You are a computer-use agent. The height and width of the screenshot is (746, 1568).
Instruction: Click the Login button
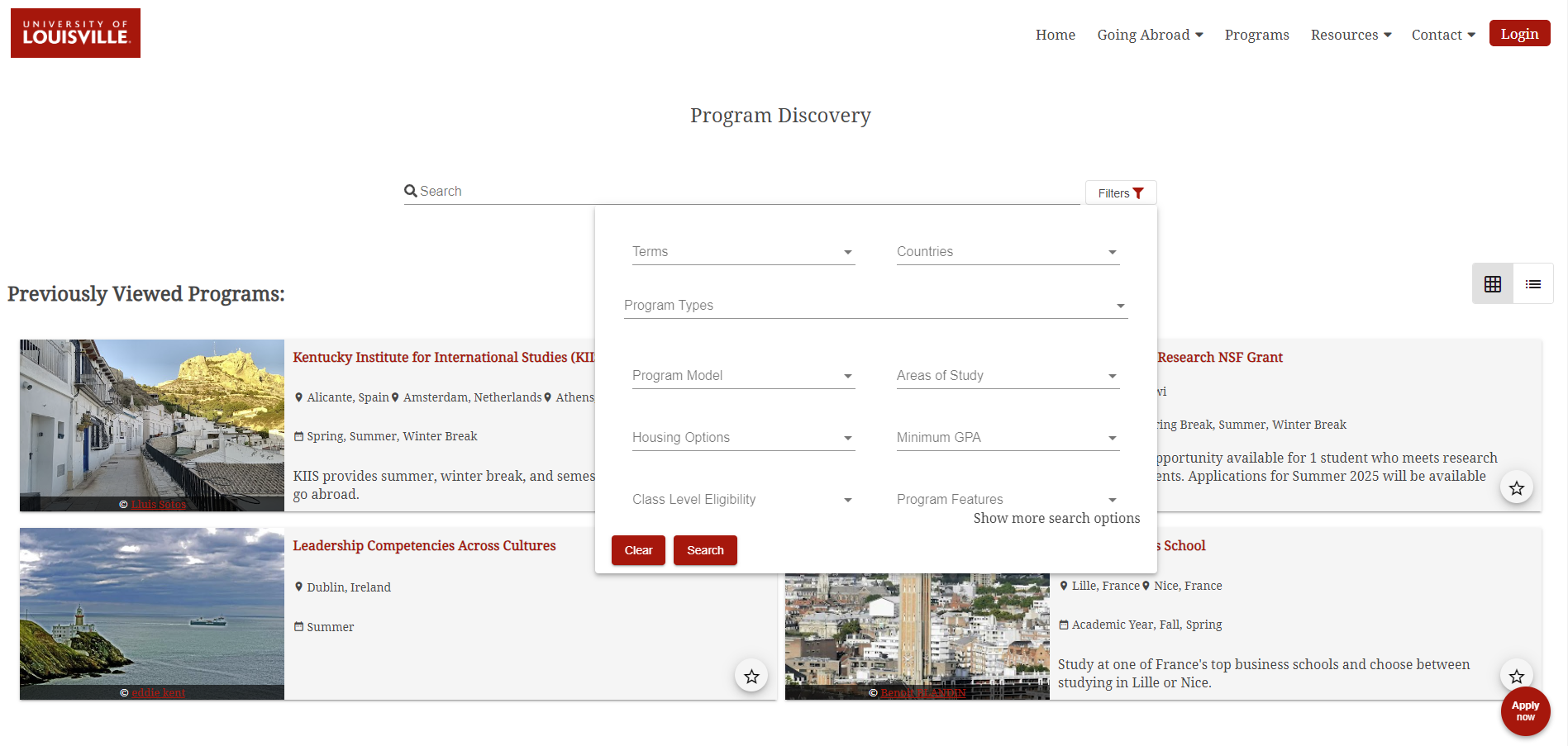point(1519,34)
